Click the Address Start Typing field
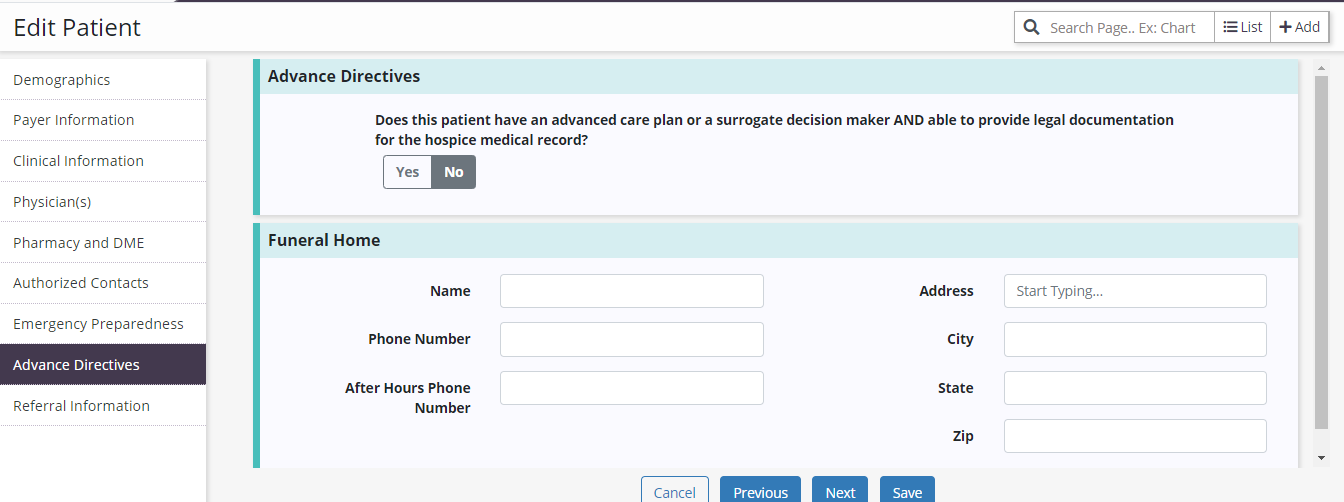The height and width of the screenshot is (502, 1344). (x=1135, y=291)
